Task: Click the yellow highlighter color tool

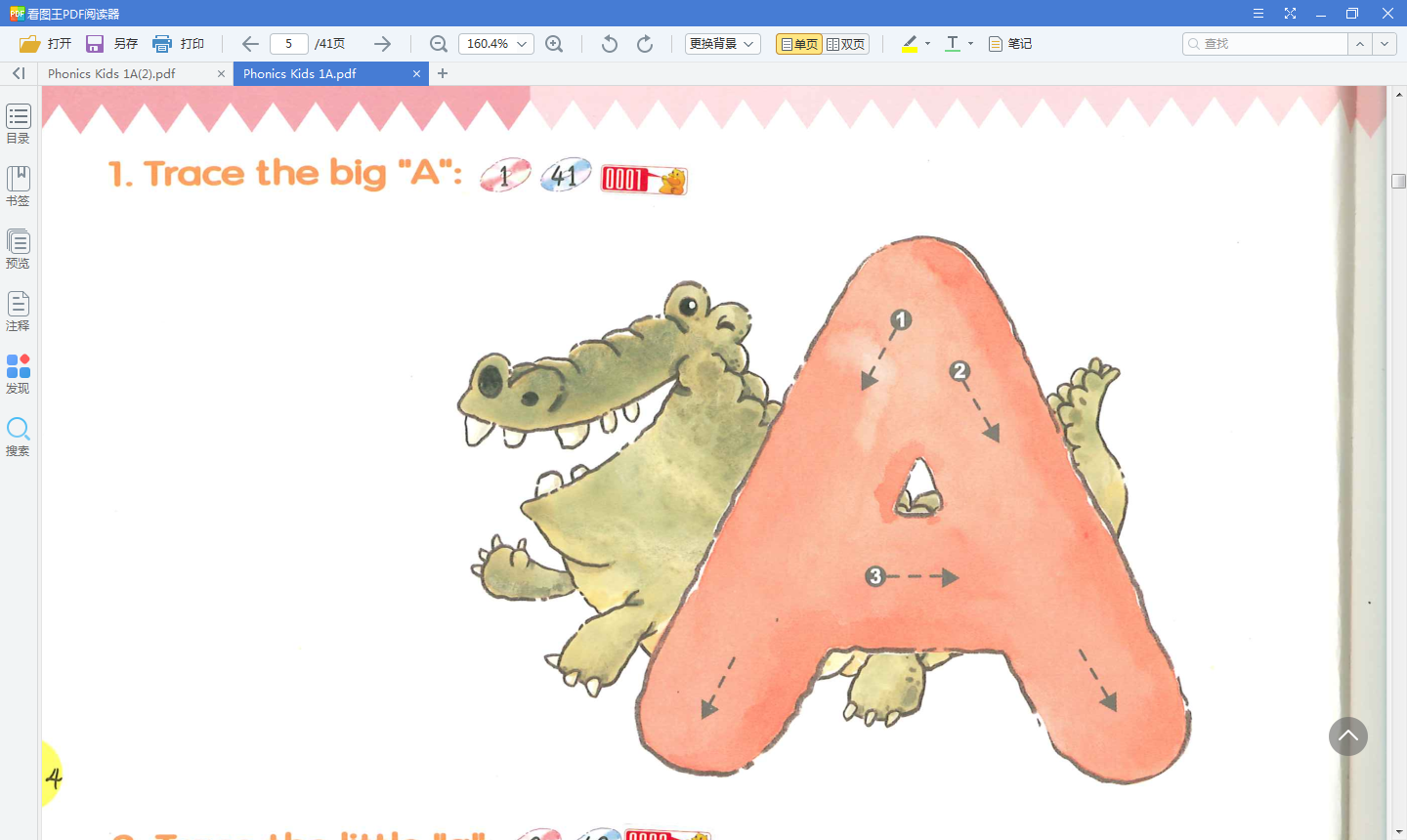Action: click(x=910, y=44)
